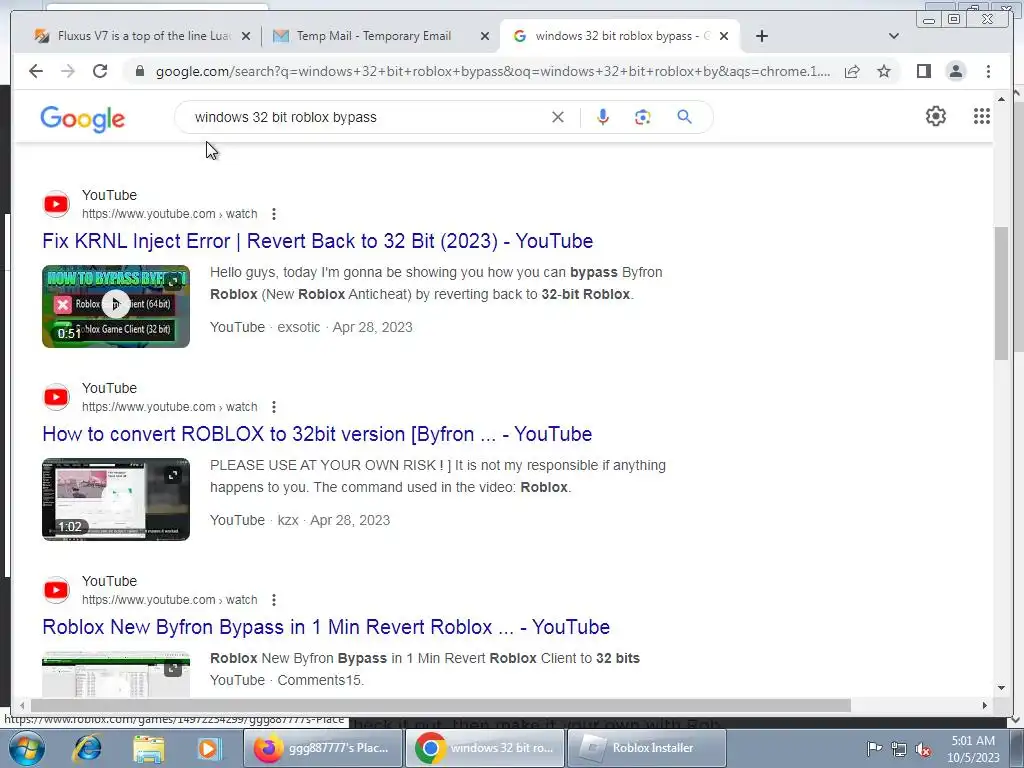
Task: Switch to the Roblox Installer window
Action: tap(647, 748)
